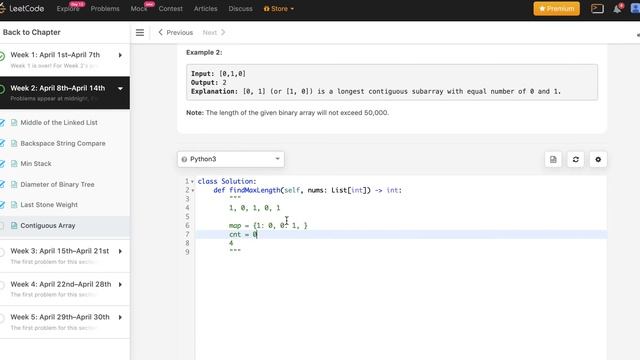Open the Articles menu
Viewport: 640px width, 360px height.
pyautogui.click(x=205, y=9)
